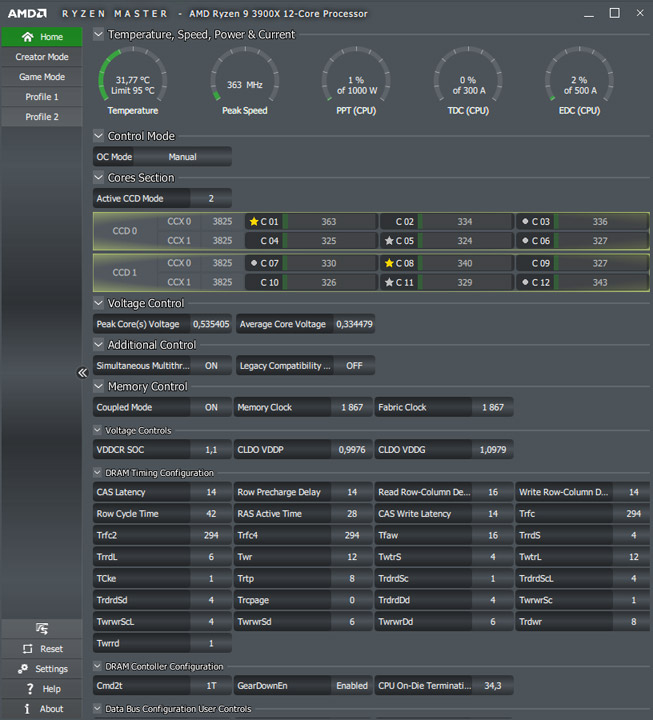Image resolution: width=653 pixels, height=720 pixels.
Task: Click the Fabric Clock 1 867 field
Action: 444,408
